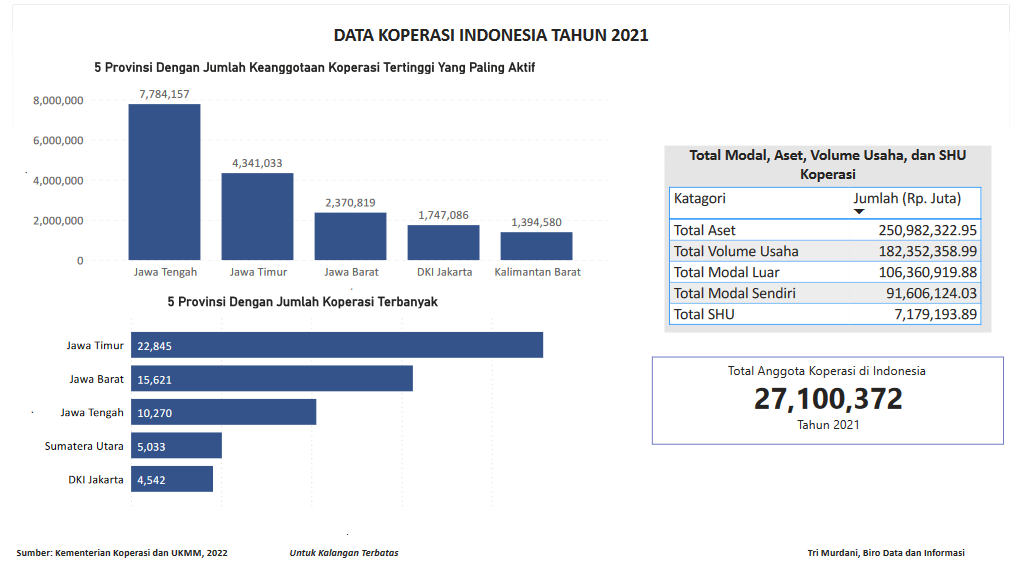Click the Jawa Barat horizontal bar with 15,621

[272, 378]
